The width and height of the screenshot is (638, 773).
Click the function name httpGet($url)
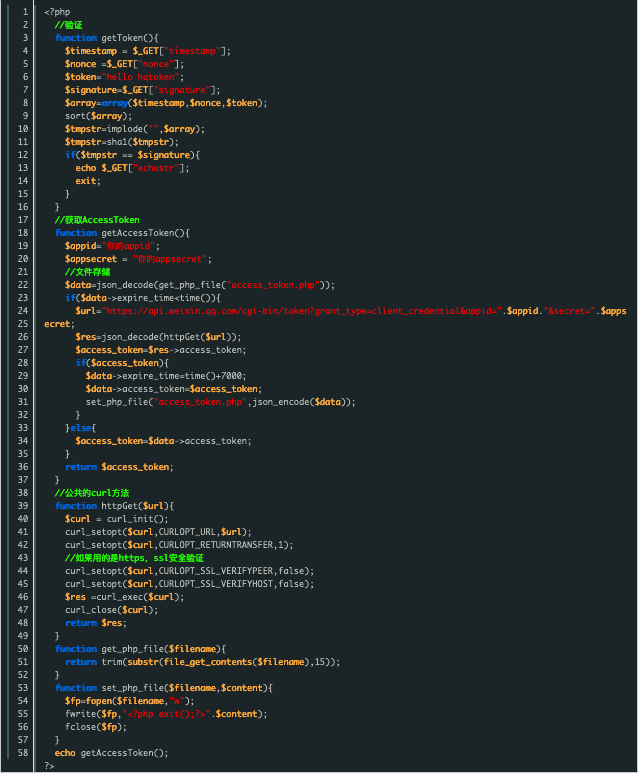135,506
